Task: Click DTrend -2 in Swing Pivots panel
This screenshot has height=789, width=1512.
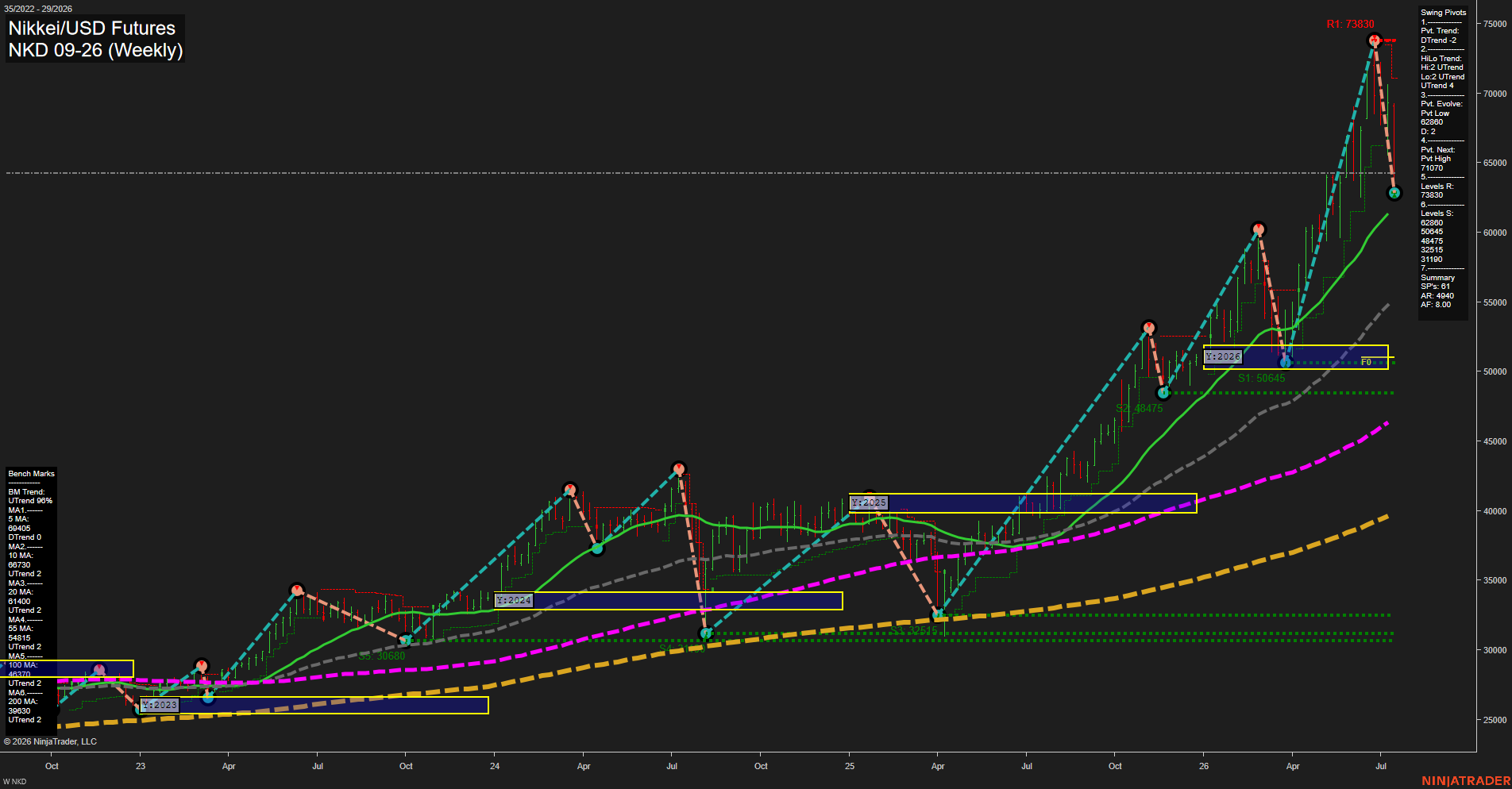Action: 1438,40
